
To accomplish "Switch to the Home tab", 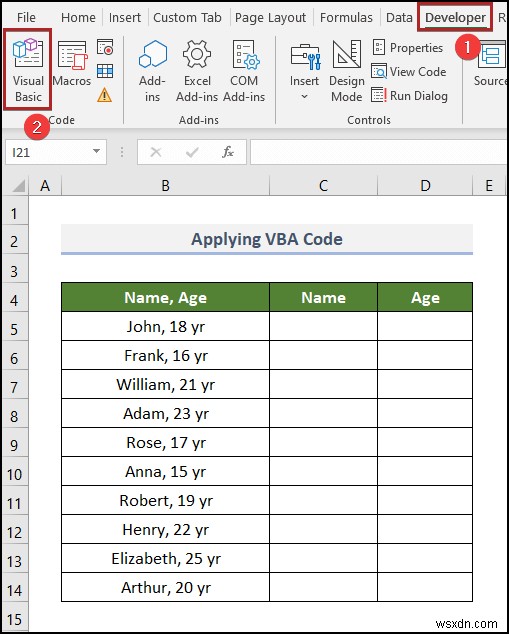I will pyautogui.click(x=78, y=18).
